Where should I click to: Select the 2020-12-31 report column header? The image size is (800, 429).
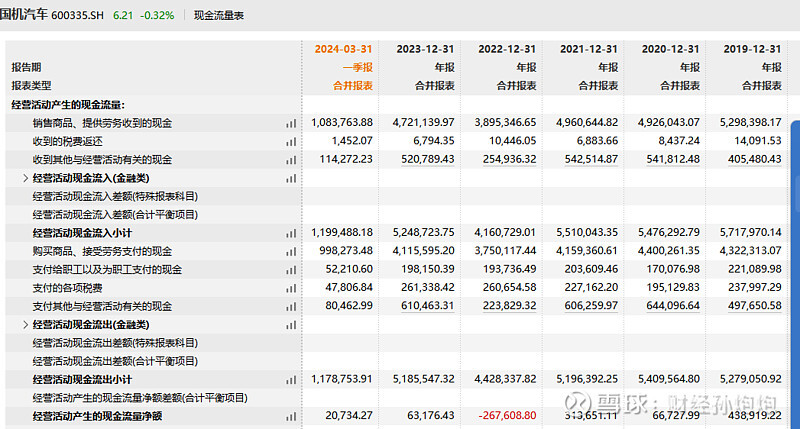[670, 49]
